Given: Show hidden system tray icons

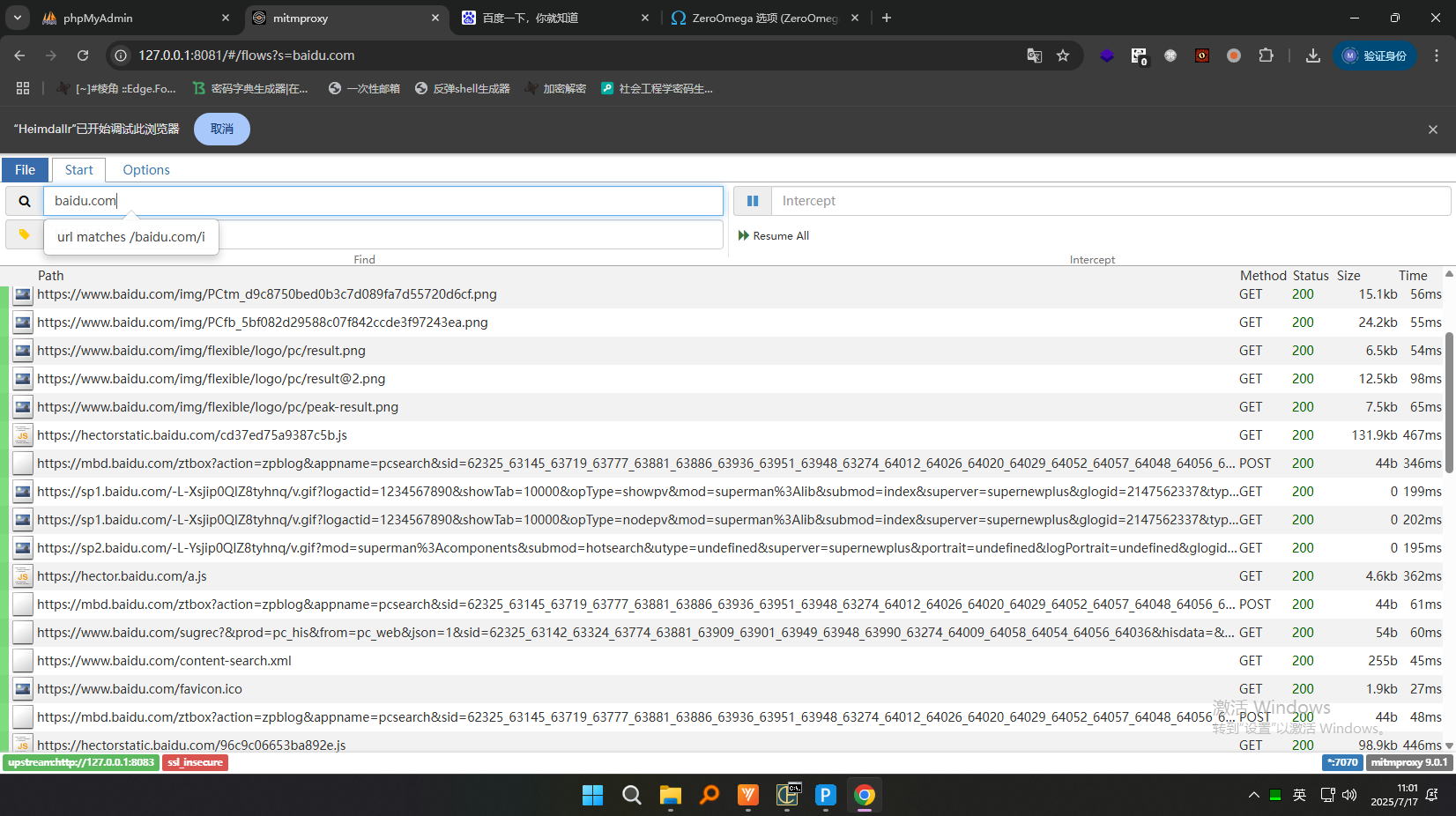Looking at the screenshot, I should click(x=1253, y=795).
